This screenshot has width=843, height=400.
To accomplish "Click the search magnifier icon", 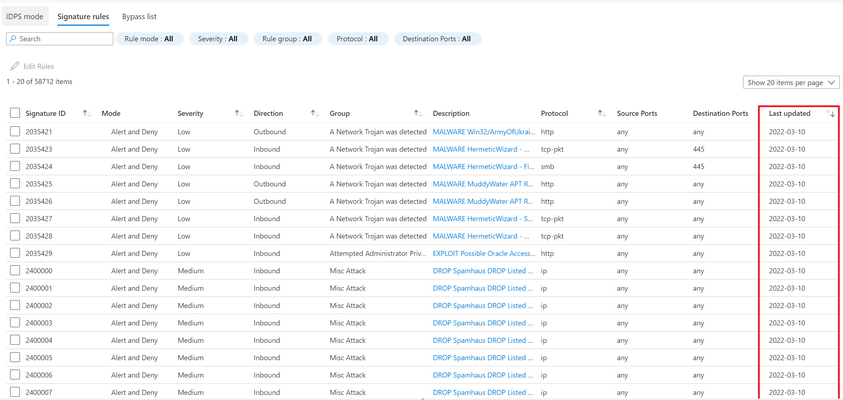I will (13, 39).
